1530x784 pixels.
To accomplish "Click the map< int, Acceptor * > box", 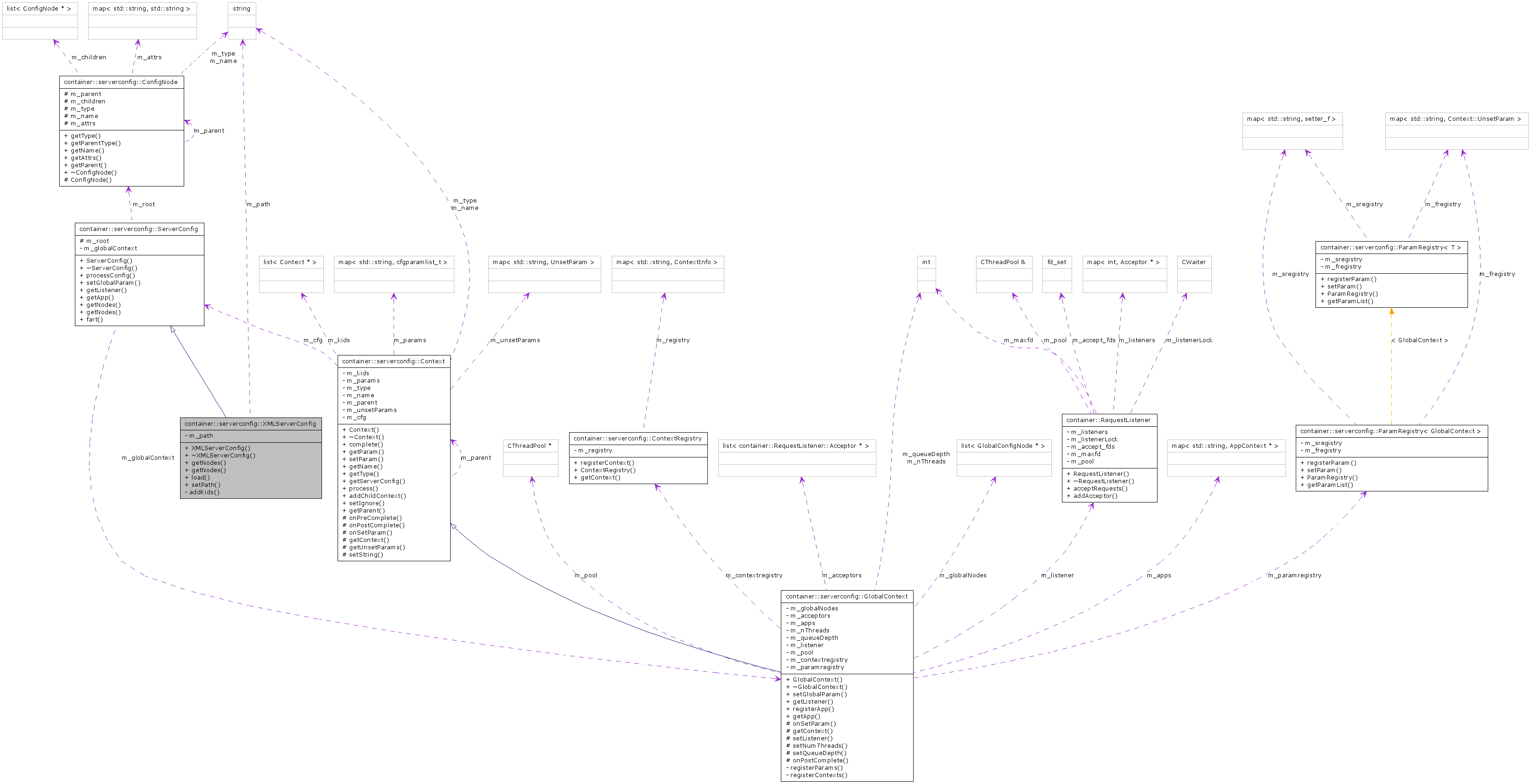I will [x=1124, y=274].
